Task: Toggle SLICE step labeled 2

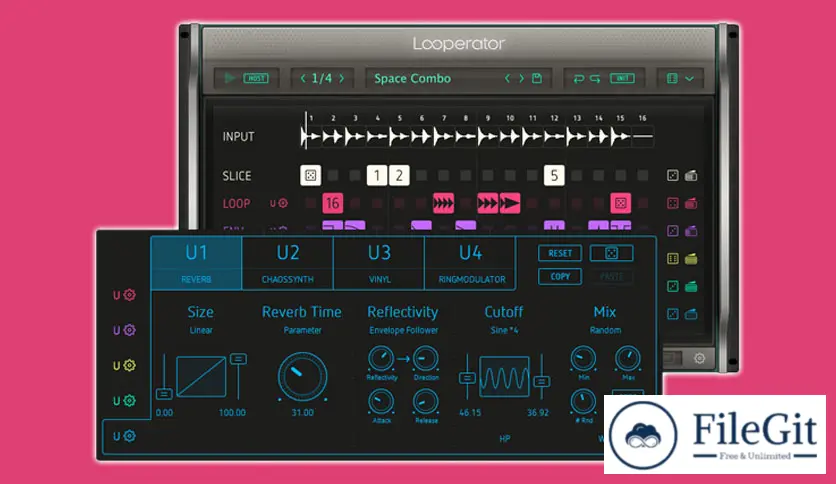Action: [x=399, y=175]
